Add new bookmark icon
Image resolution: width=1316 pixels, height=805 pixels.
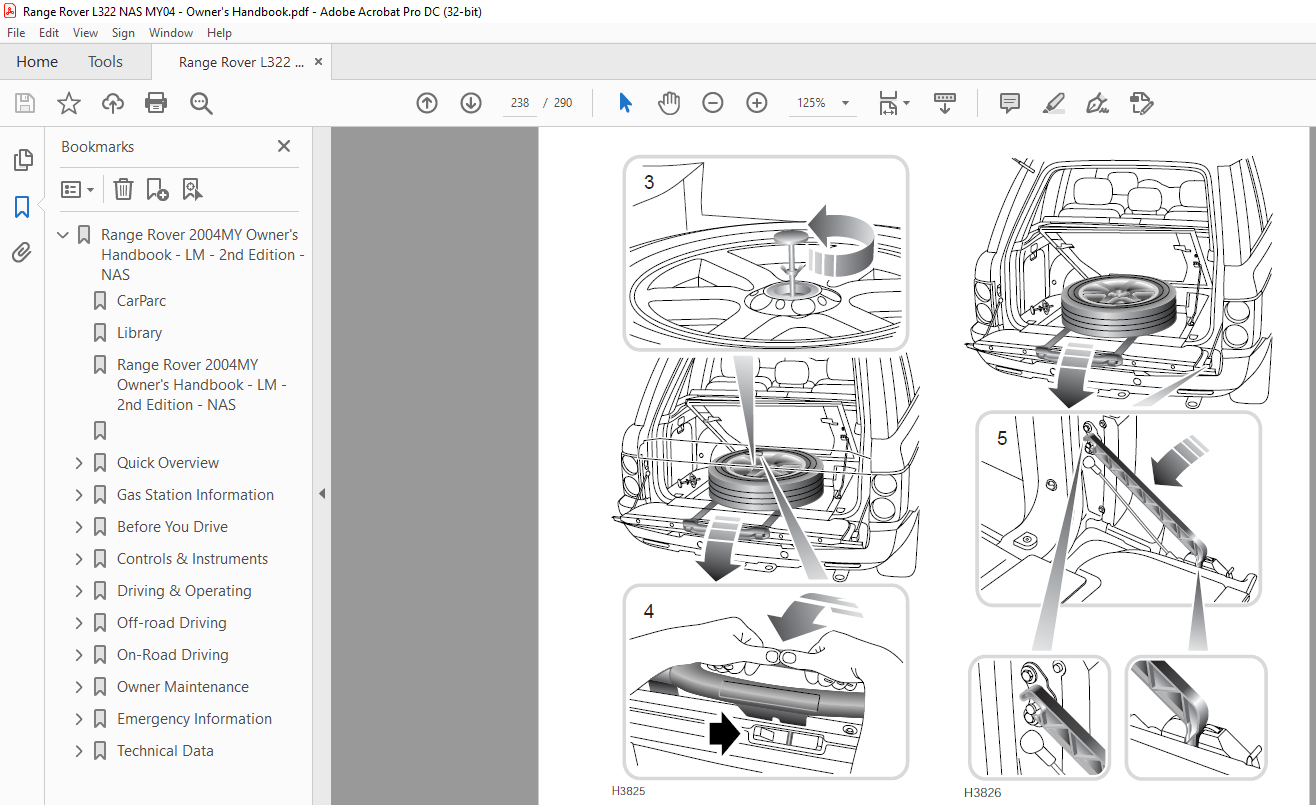click(157, 189)
